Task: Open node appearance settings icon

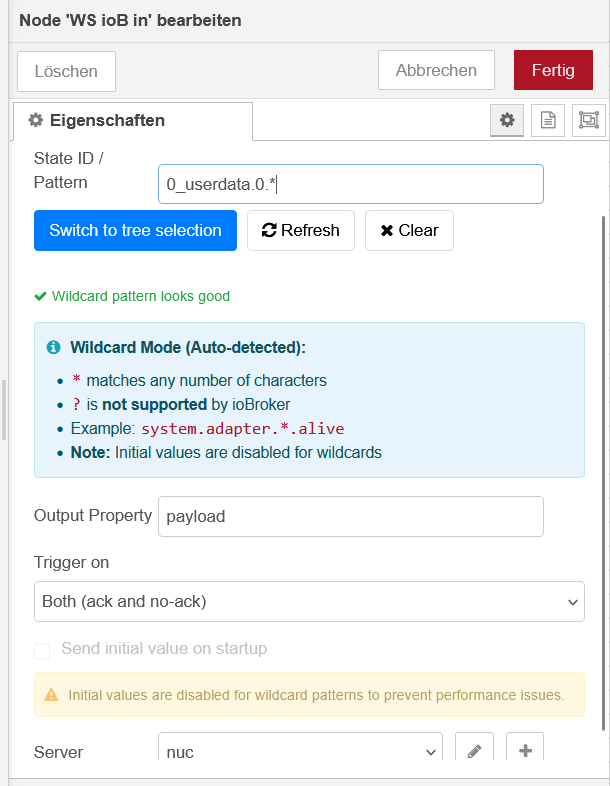Action: tap(589, 120)
